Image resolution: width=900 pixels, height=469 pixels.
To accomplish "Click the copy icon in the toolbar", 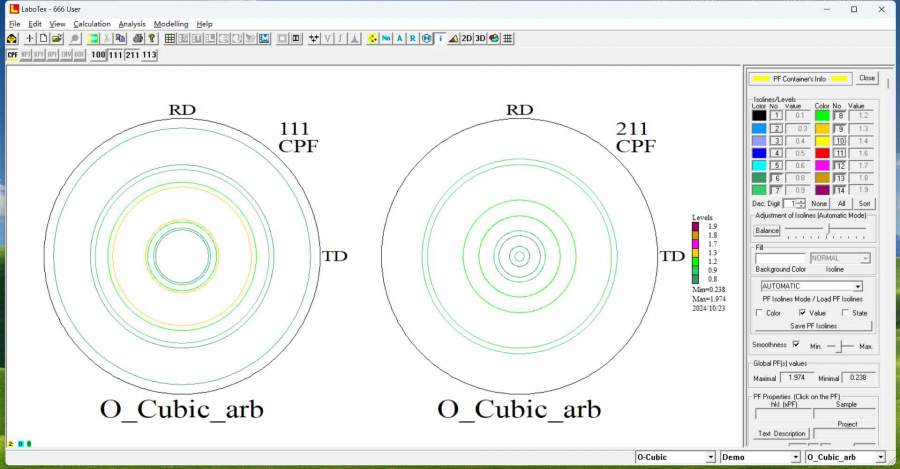I will click(x=121, y=38).
